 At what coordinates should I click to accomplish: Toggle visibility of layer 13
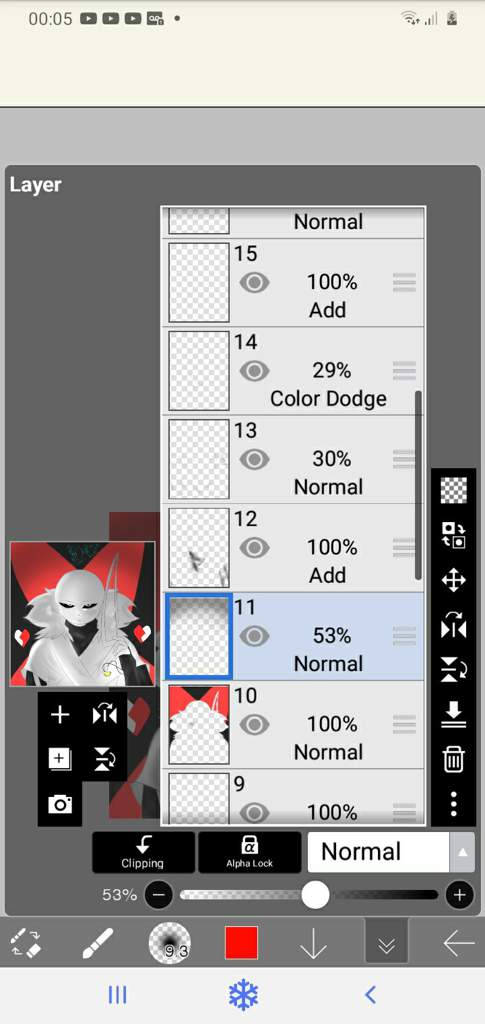pyautogui.click(x=255, y=460)
